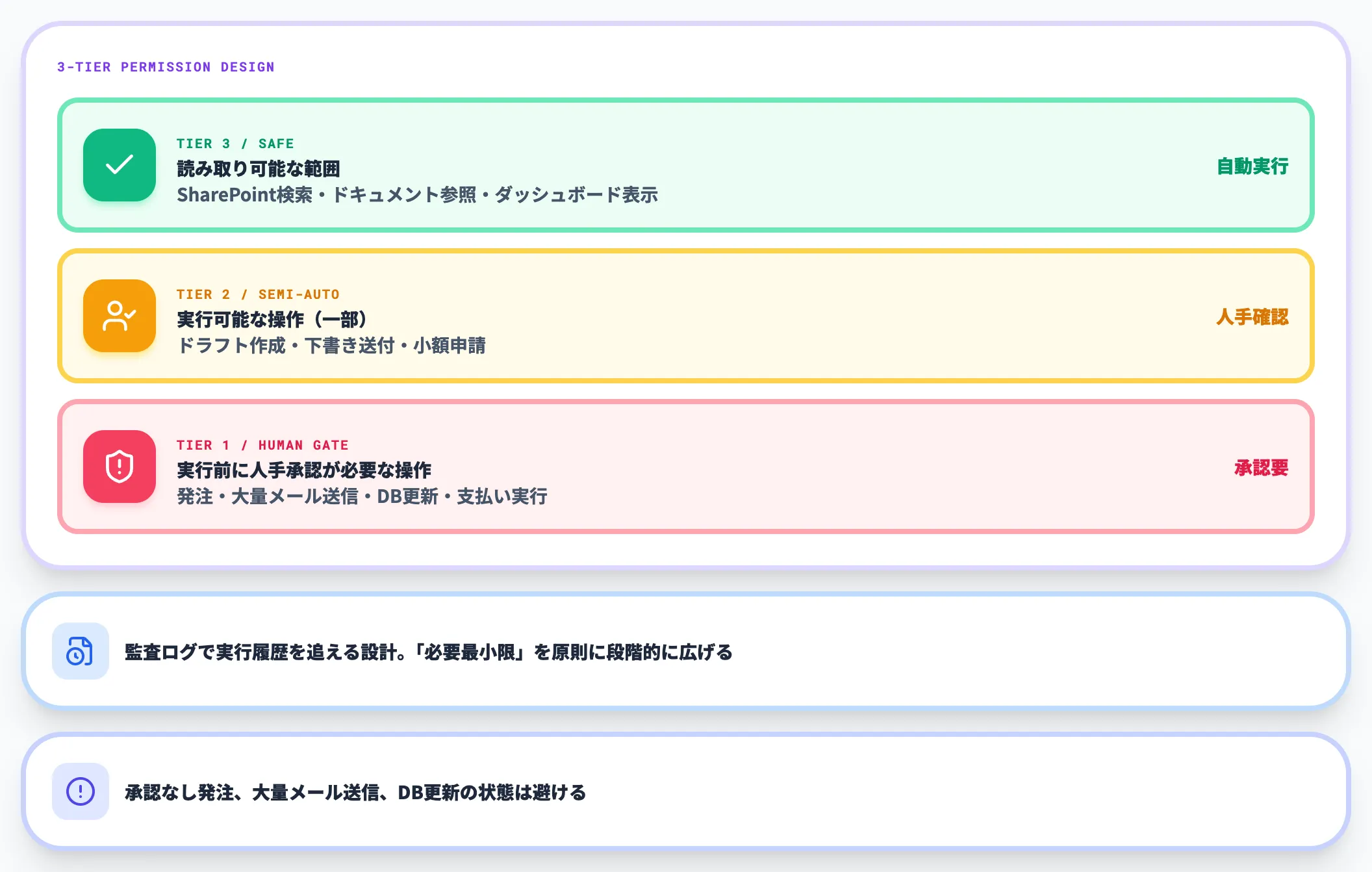Click the 人手確認 status label
The height and width of the screenshot is (872, 1372).
point(1252,317)
